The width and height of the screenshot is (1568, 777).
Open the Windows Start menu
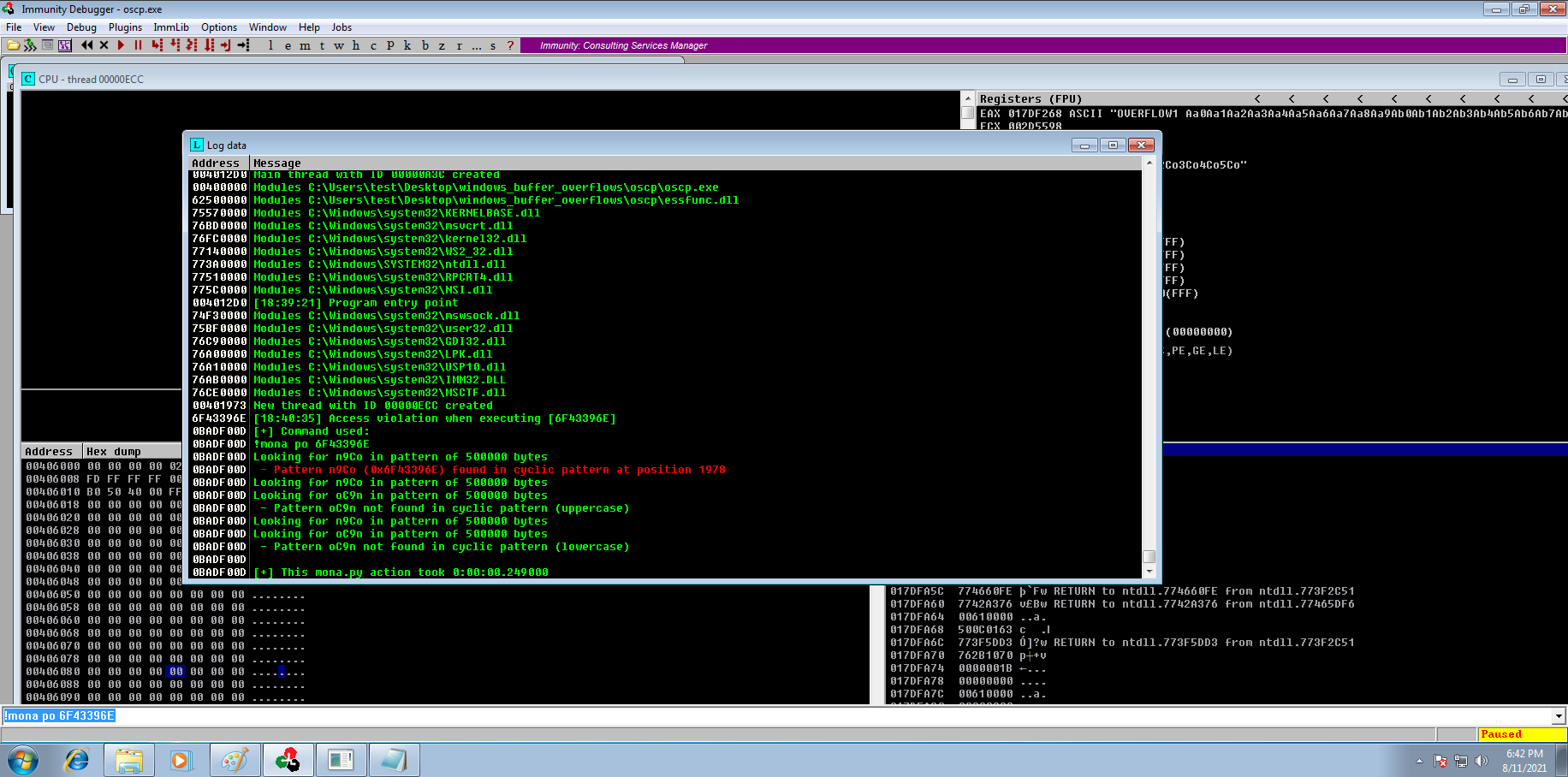tap(23, 760)
